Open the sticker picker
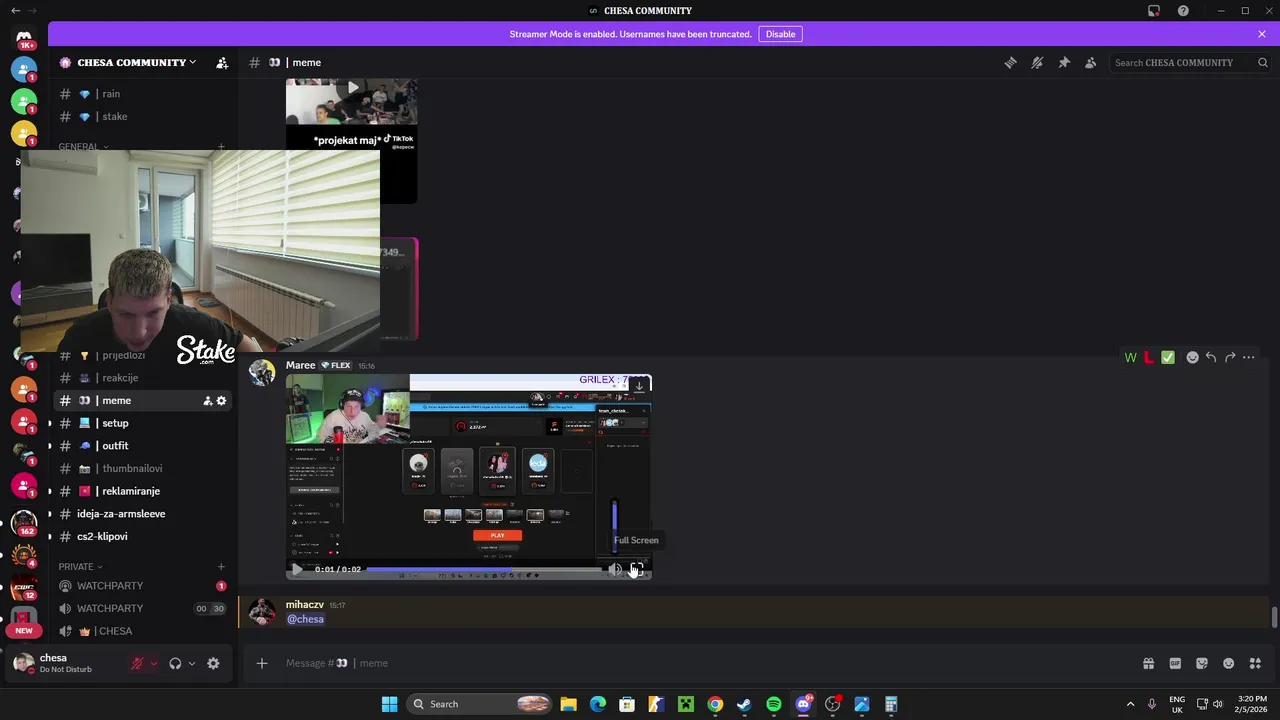This screenshot has width=1280, height=720. pos(1202,663)
